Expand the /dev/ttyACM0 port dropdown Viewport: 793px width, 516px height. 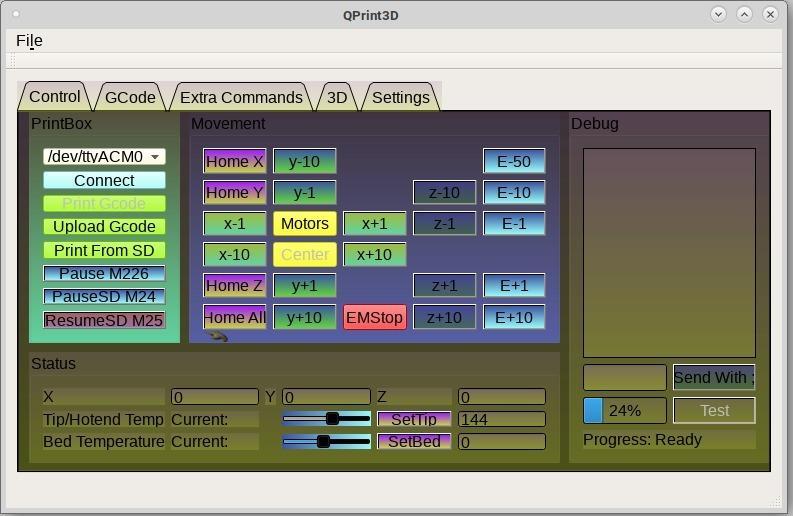click(104, 156)
